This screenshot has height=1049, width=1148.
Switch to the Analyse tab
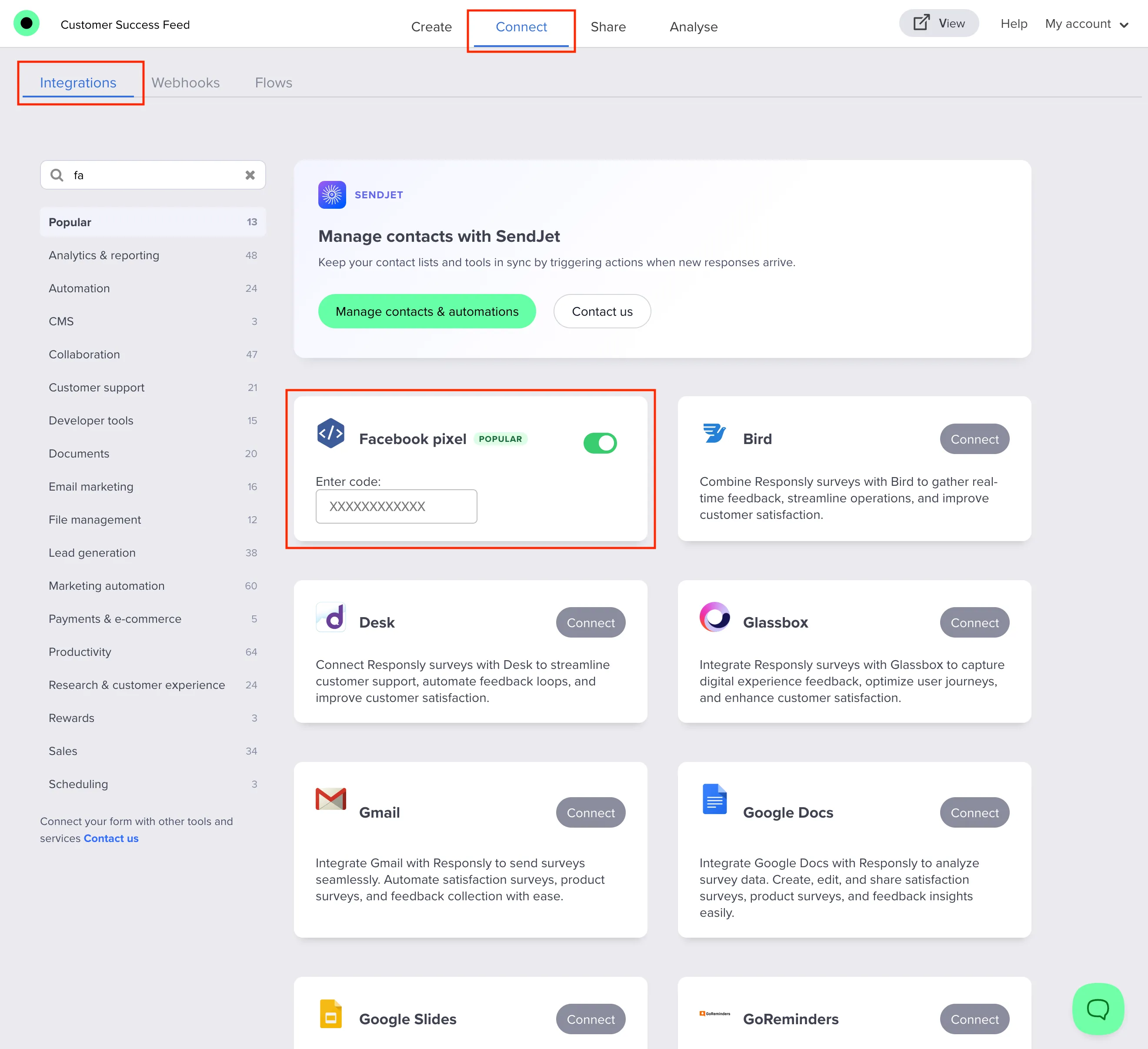[694, 27]
